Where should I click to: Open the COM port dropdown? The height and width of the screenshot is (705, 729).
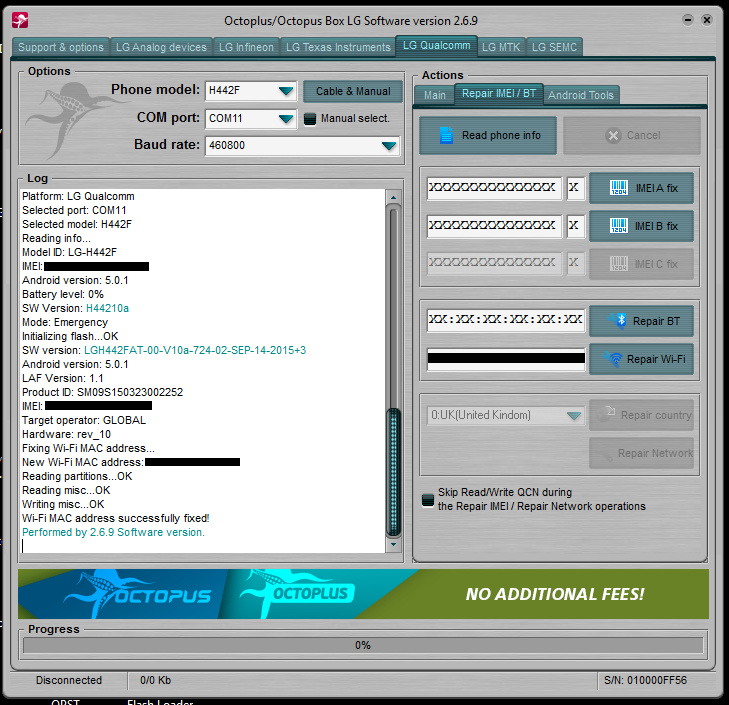(x=286, y=119)
